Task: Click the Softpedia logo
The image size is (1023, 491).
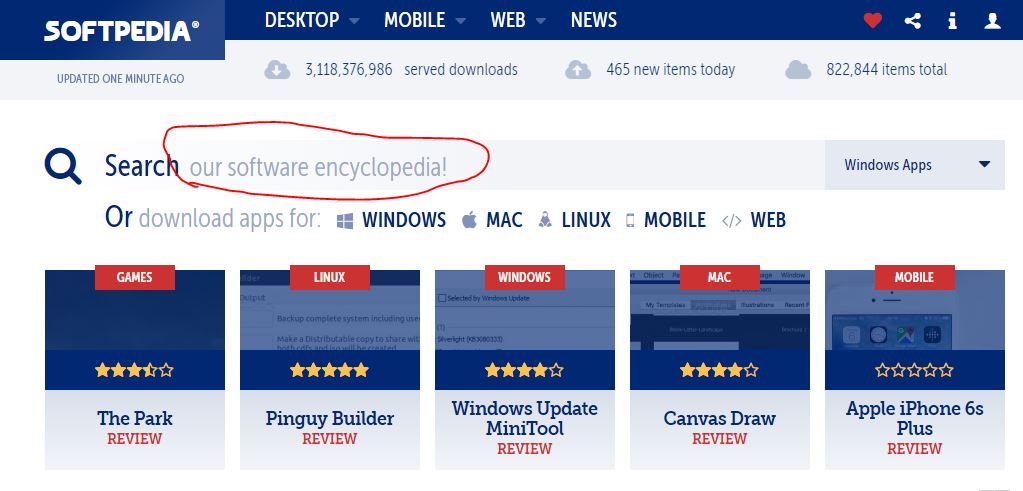Action: 121,31
